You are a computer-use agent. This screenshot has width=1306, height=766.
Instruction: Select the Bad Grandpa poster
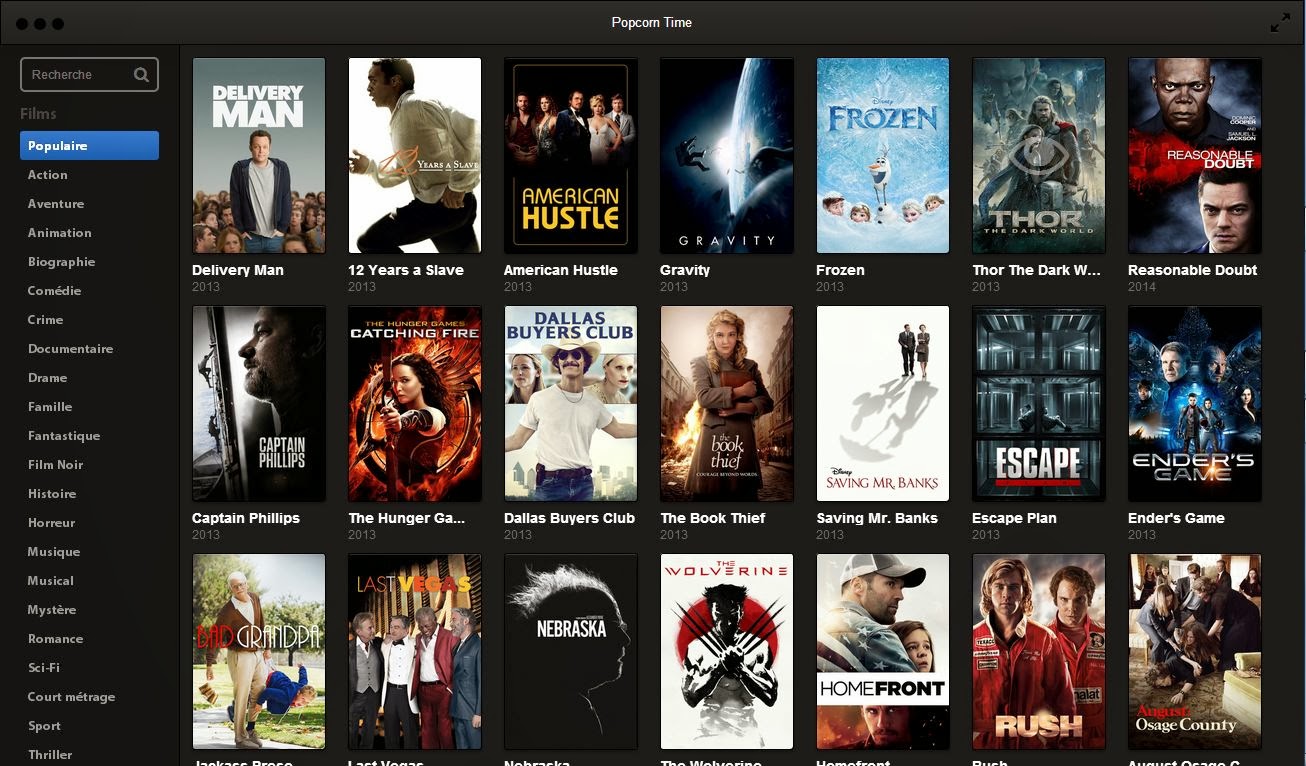click(x=259, y=651)
